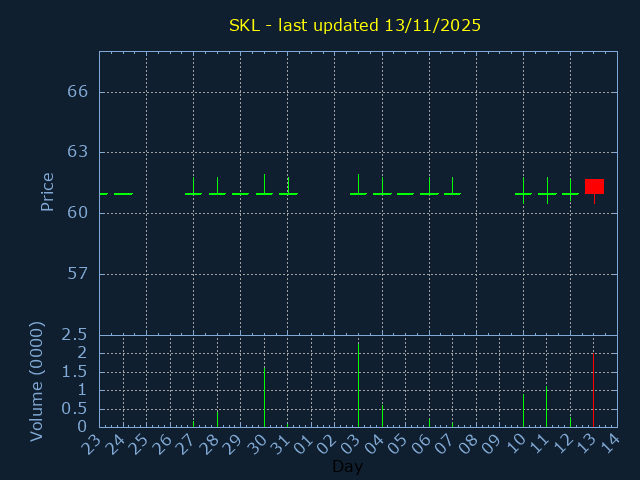Select the 66 price tick label

click(78, 92)
